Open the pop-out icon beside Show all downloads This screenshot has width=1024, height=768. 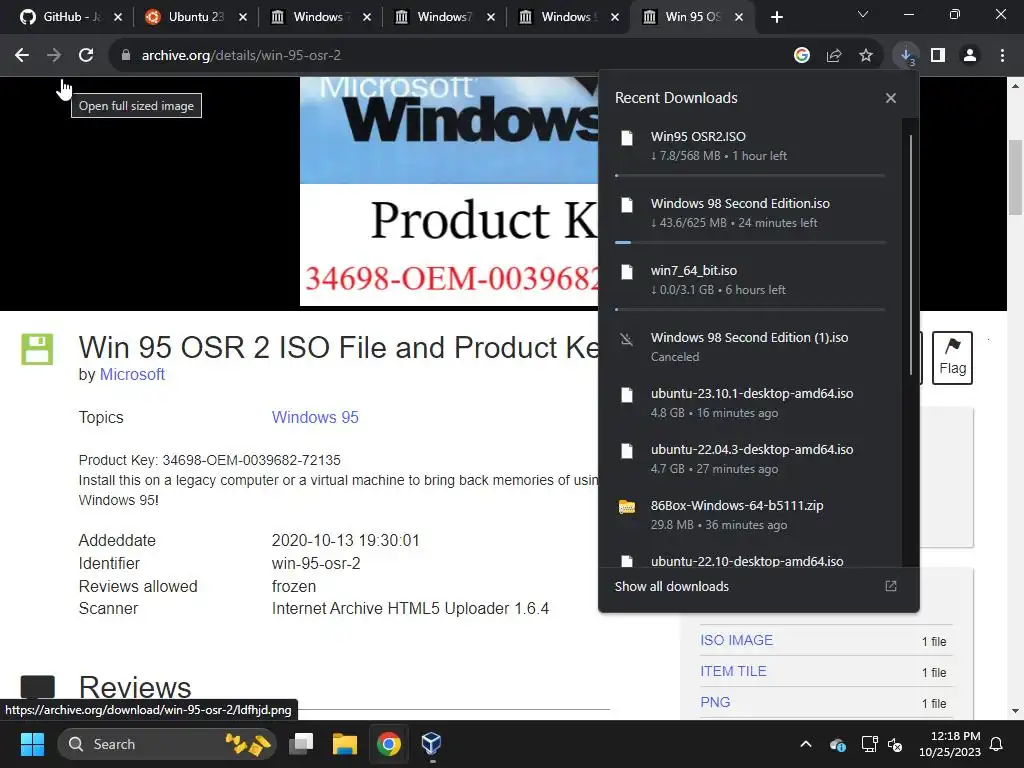pyautogui.click(x=891, y=586)
